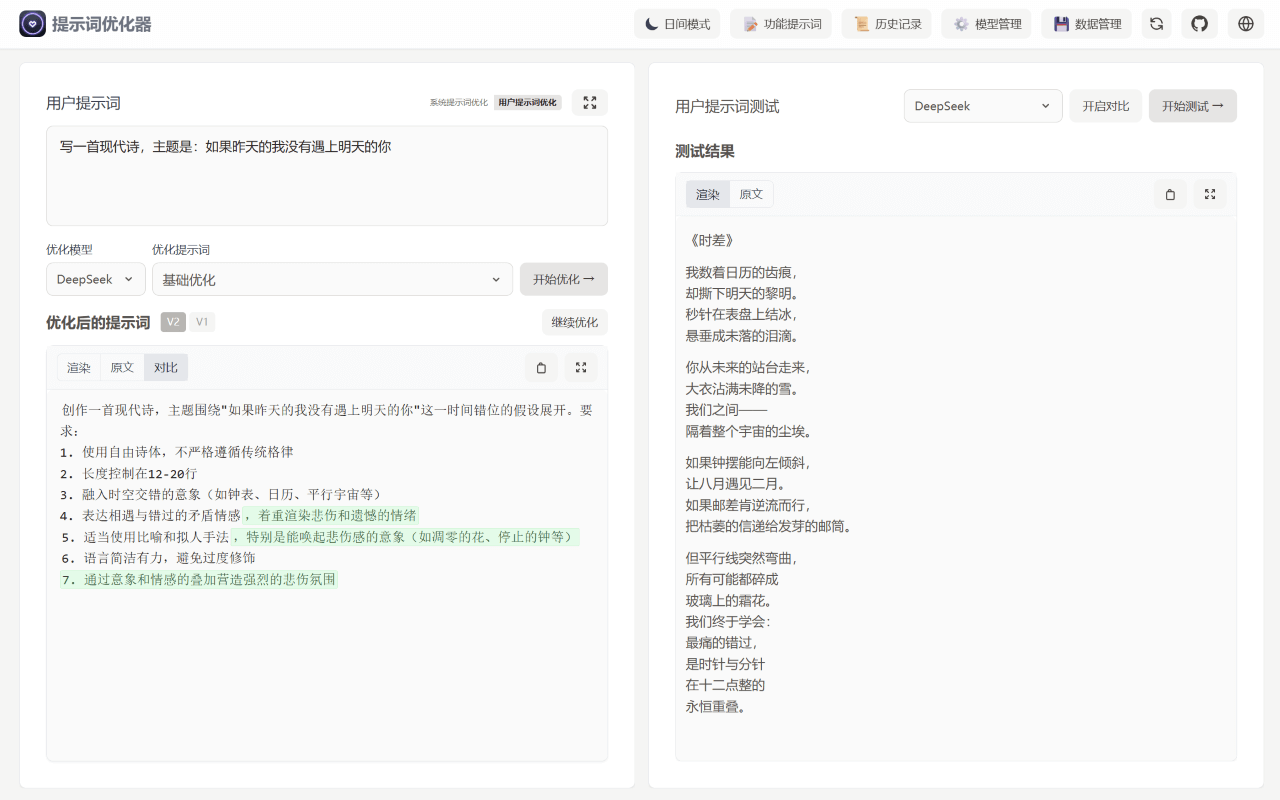
Task: Expand test result to fullscreen with arrows icon
Action: click(x=1210, y=193)
